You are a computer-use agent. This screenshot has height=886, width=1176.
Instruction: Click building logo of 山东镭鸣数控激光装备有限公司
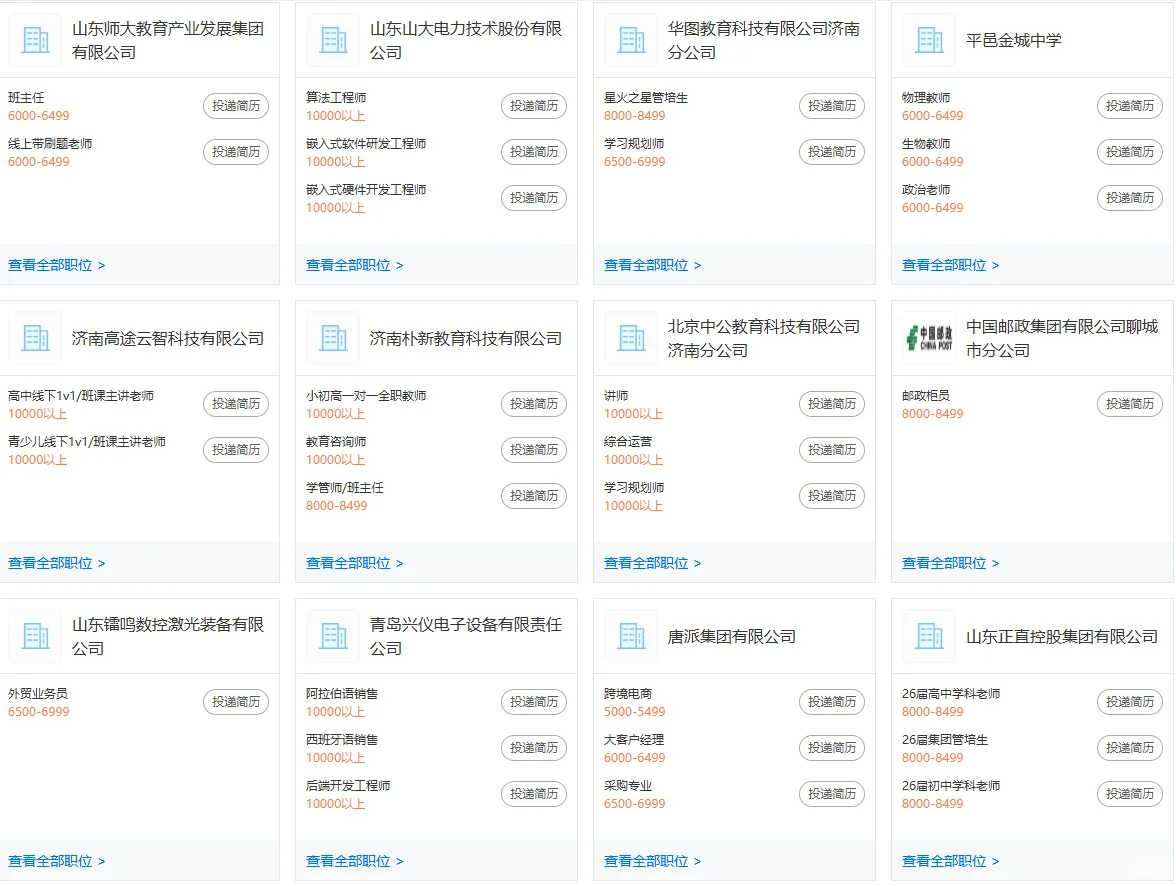coord(35,636)
